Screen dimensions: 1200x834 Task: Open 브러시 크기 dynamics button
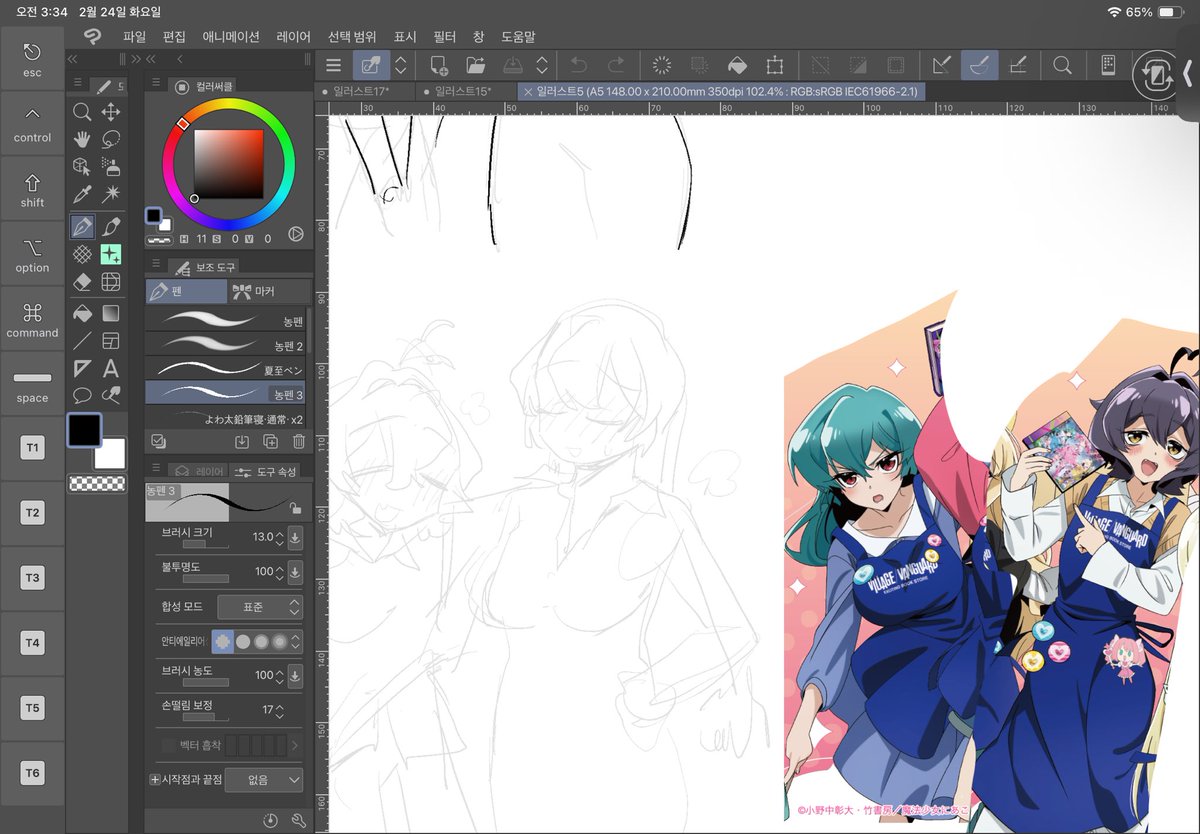[x=295, y=537]
